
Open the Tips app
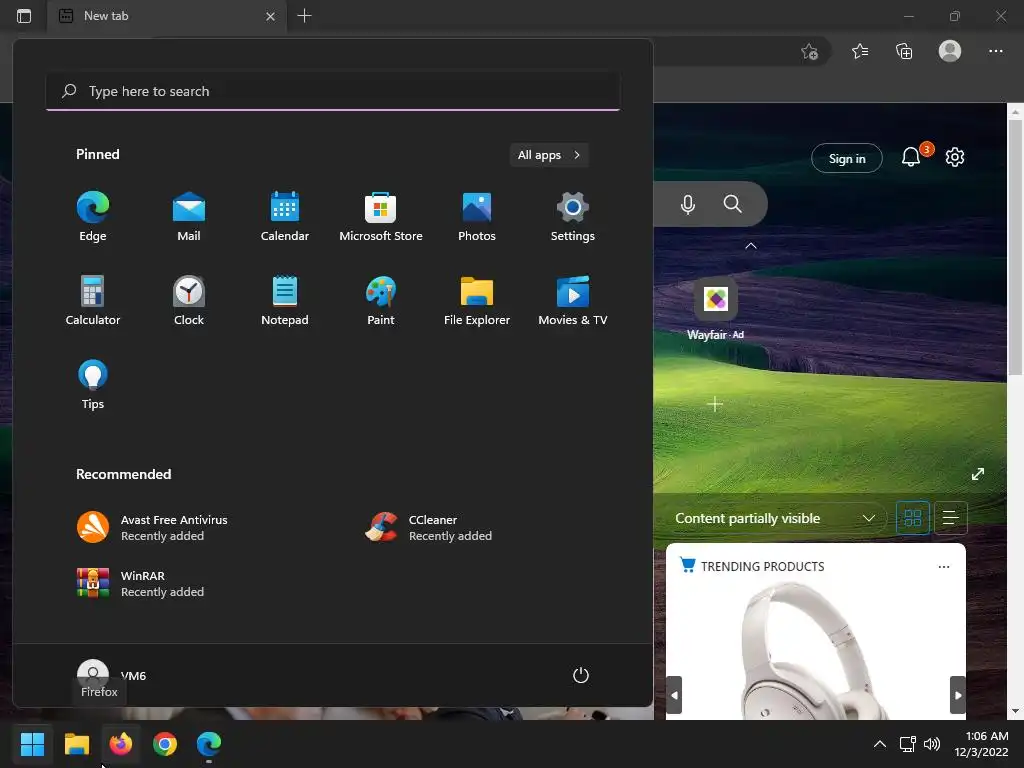93,385
